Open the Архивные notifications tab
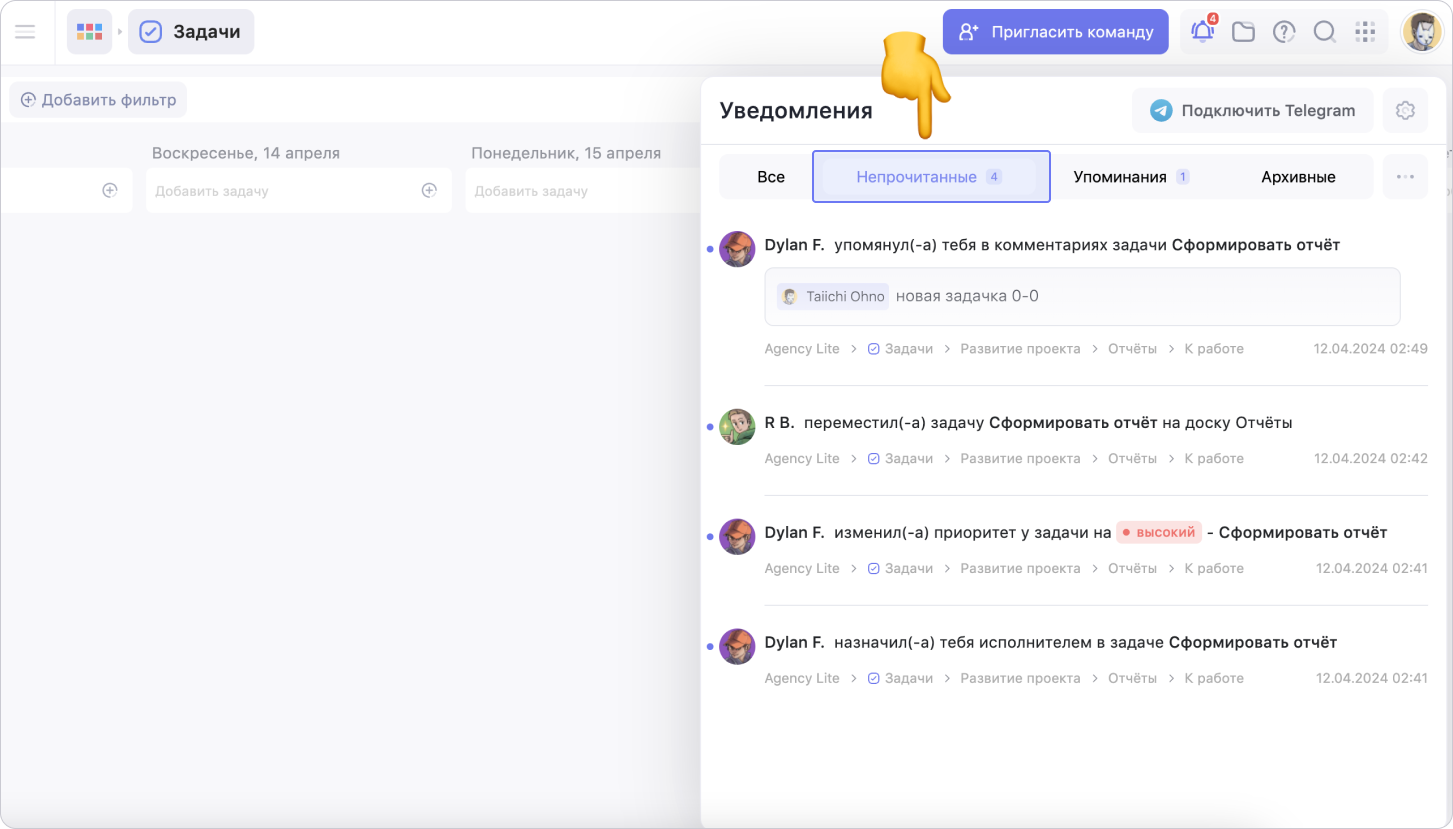The image size is (1453, 829). coord(1298,177)
